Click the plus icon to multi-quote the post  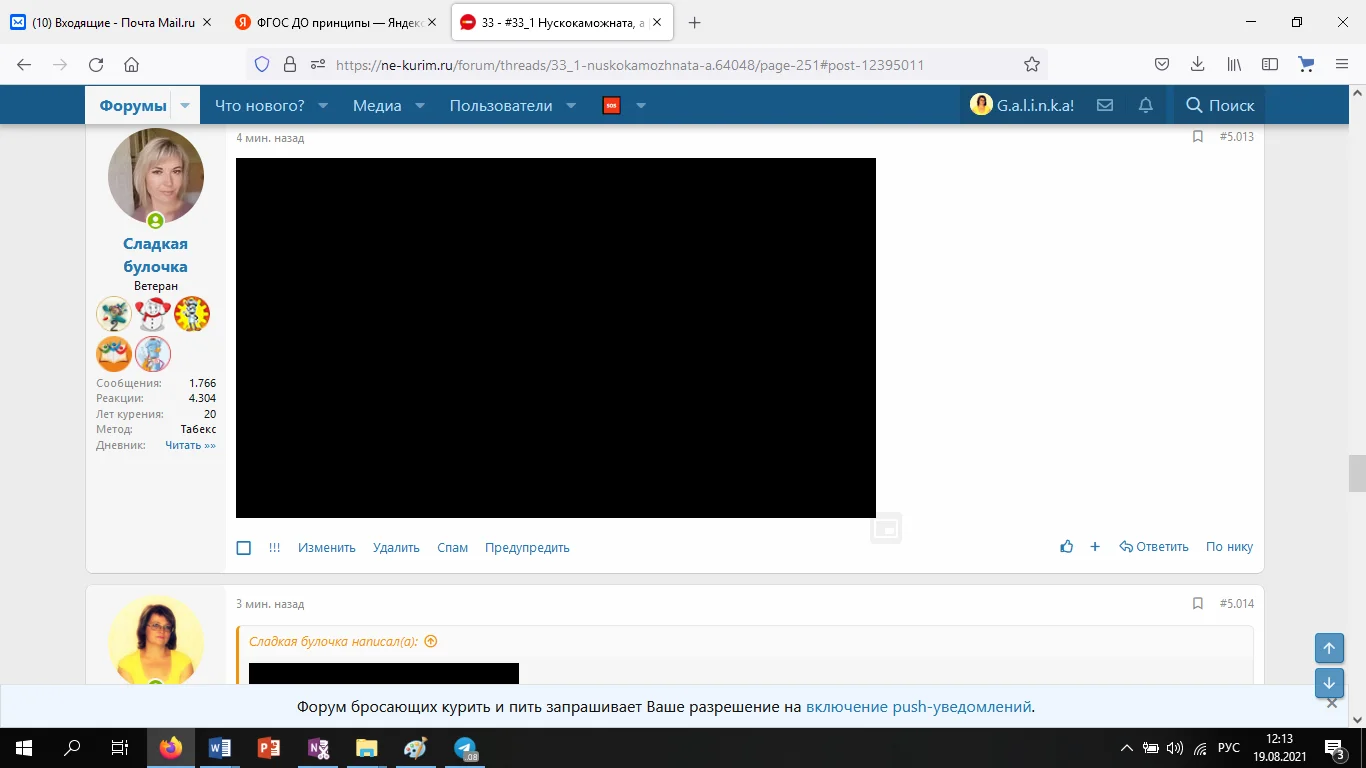(1094, 546)
